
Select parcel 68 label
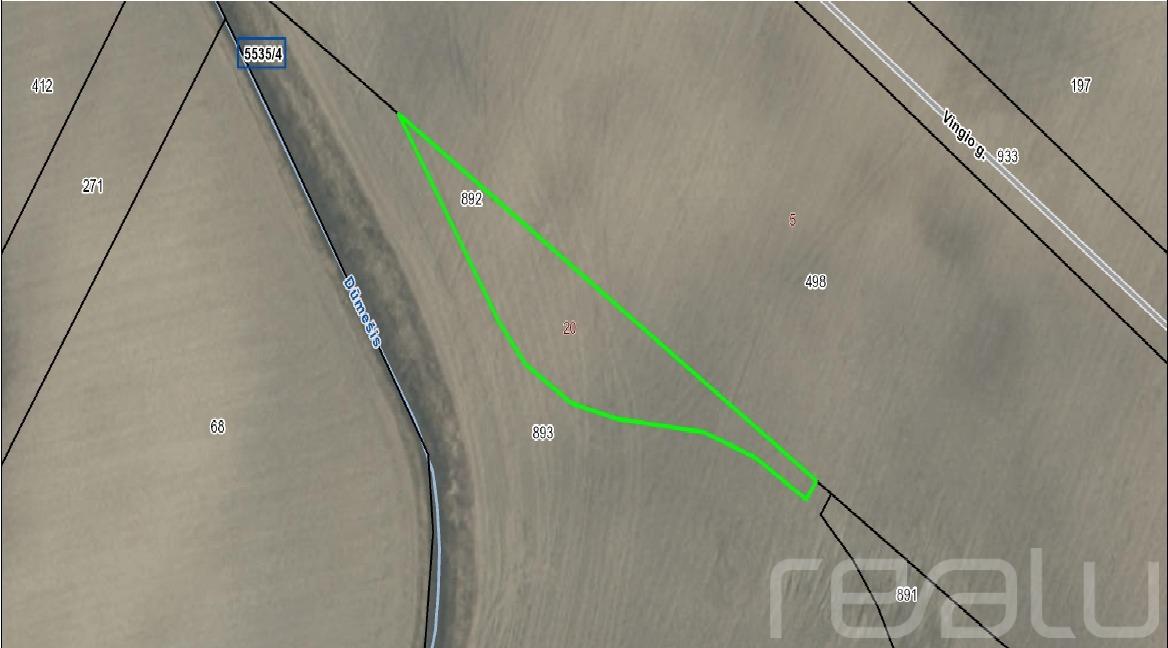point(218,427)
